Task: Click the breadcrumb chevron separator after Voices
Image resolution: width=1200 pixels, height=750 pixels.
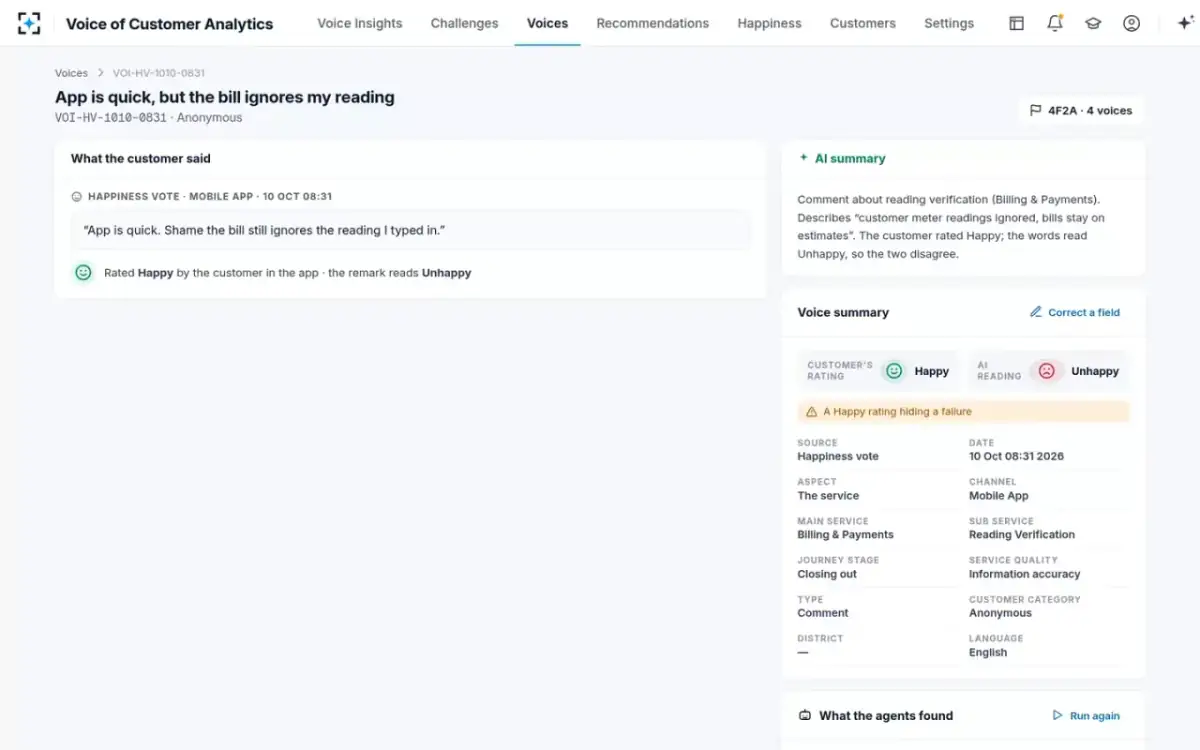Action: coord(100,73)
